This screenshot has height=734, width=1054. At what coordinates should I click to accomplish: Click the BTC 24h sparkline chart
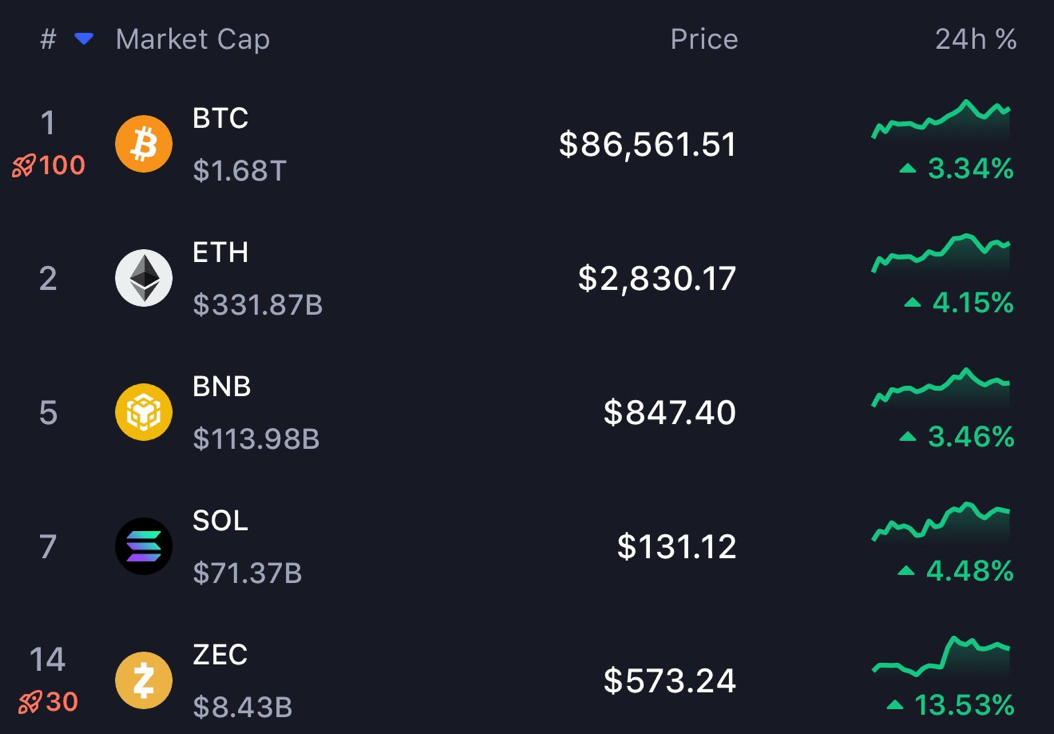click(x=941, y=120)
